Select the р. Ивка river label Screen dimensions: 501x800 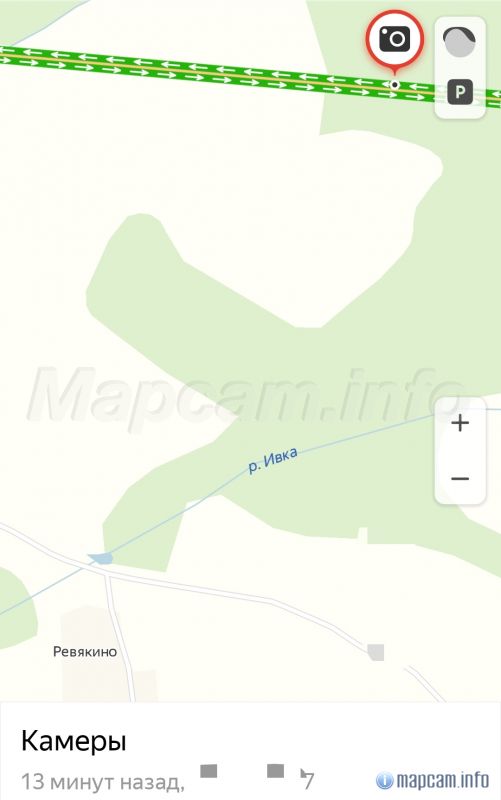pyautogui.click(x=273, y=460)
